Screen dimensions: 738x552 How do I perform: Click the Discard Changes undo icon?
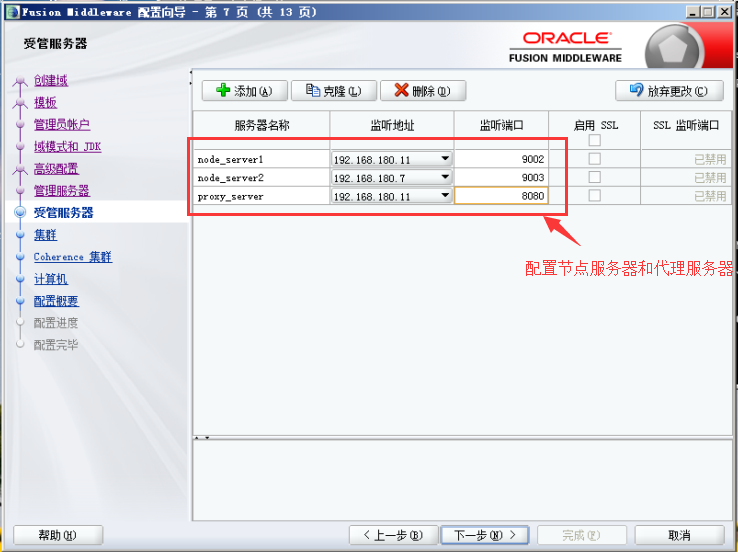[635, 91]
